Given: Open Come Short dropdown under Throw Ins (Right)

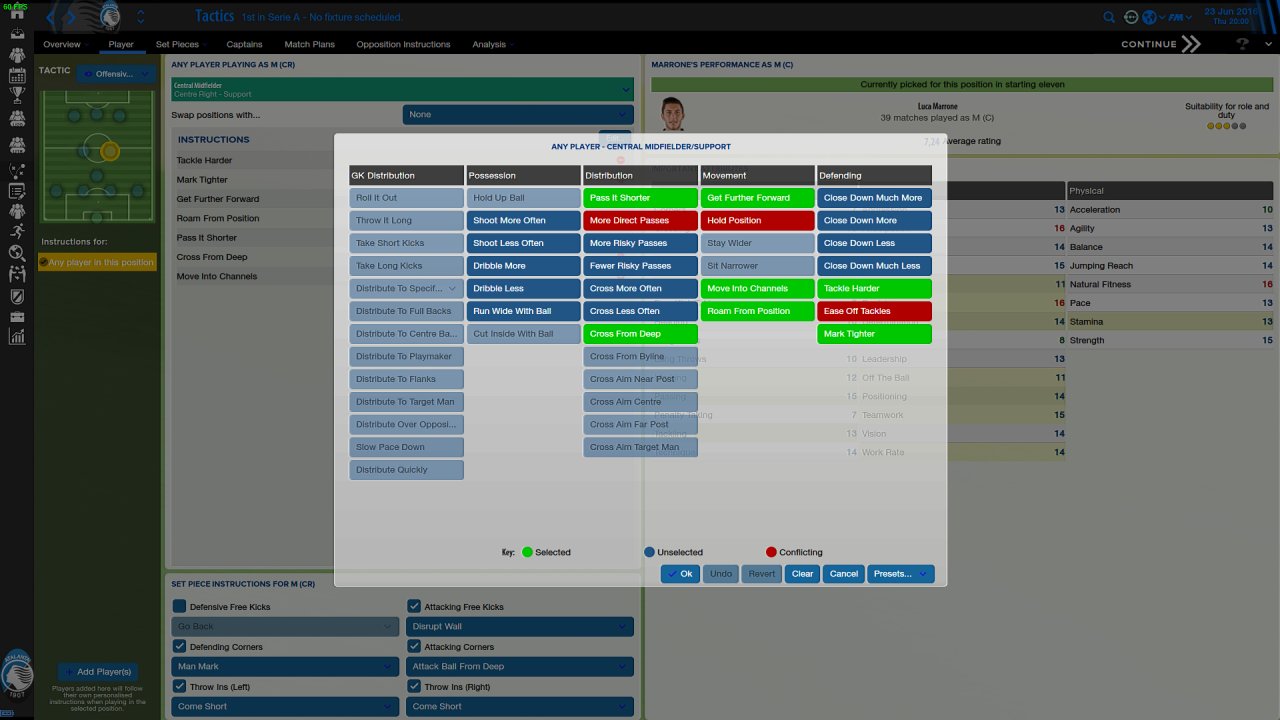Looking at the screenshot, I should click(x=520, y=707).
